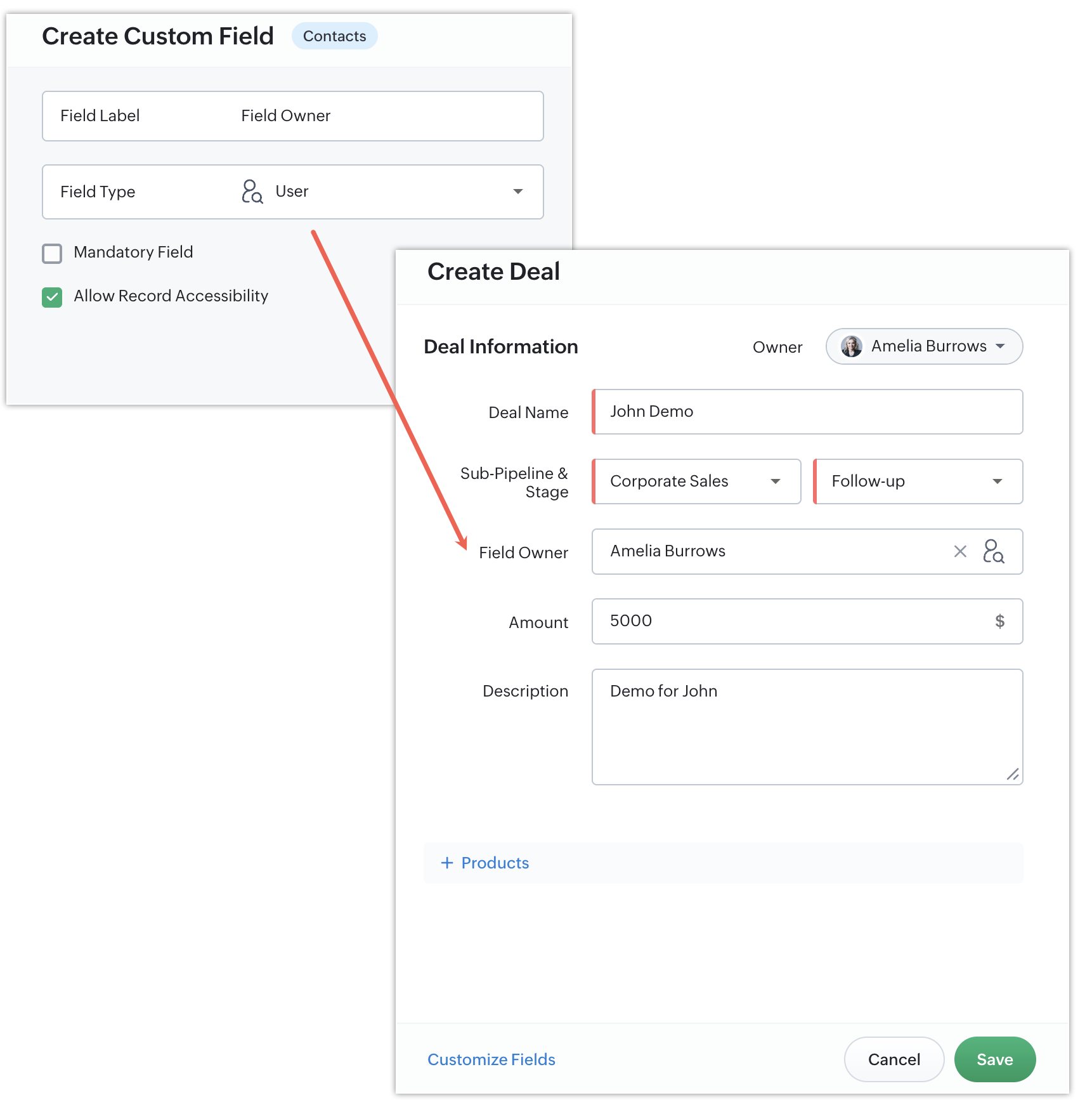This screenshot has height=1100, width=1092.
Task: Click the plus icon next to Products
Action: [x=447, y=863]
